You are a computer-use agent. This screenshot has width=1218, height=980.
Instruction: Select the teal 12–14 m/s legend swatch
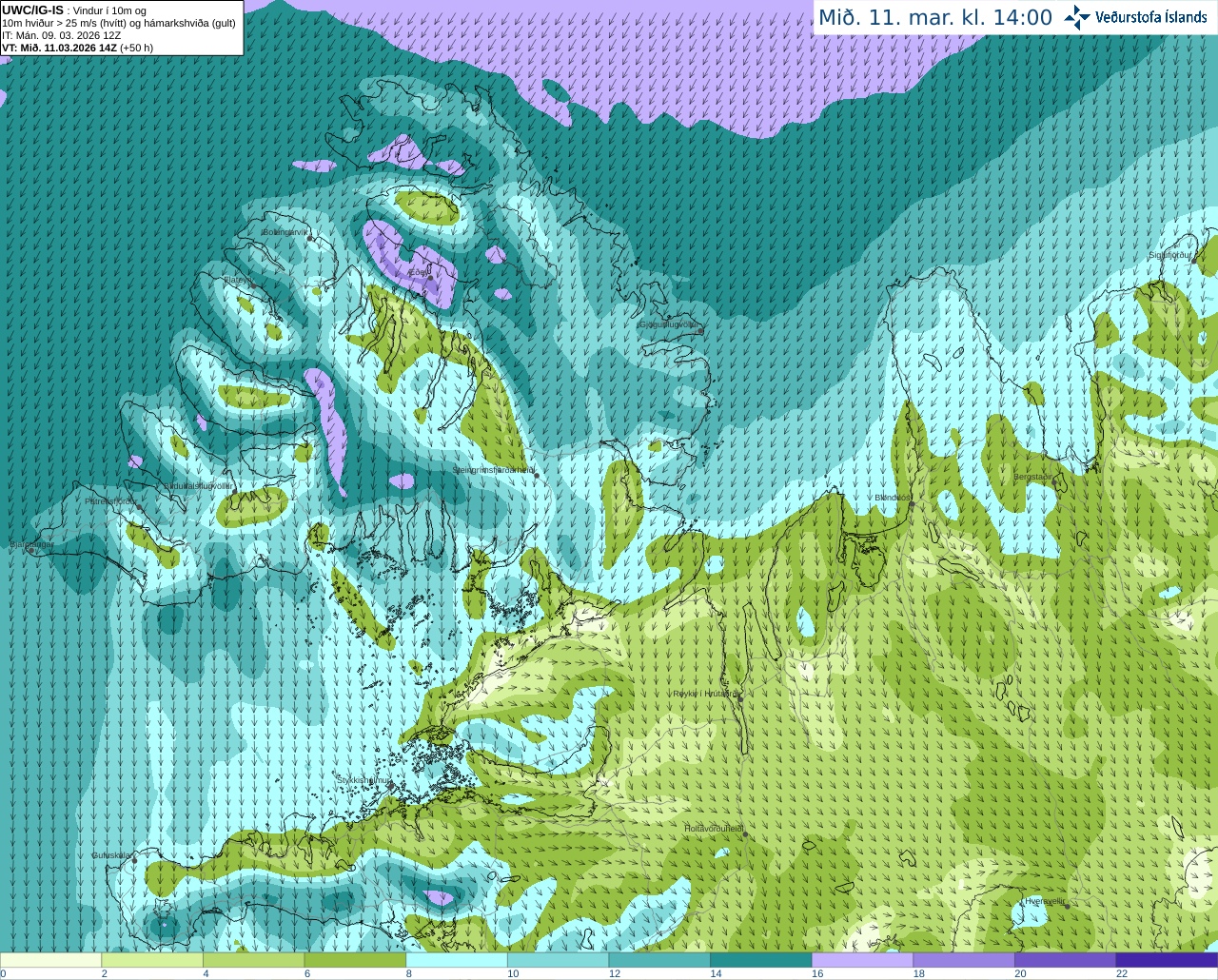point(659,960)
